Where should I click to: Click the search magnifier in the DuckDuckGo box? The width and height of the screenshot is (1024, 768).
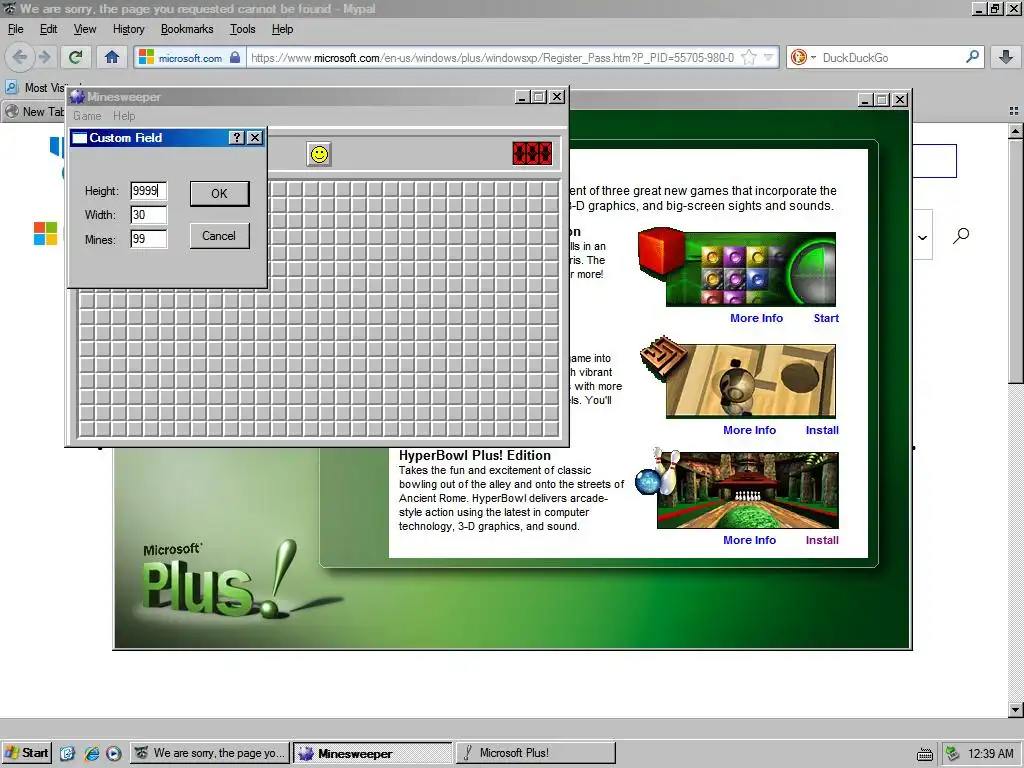point(972,57)
